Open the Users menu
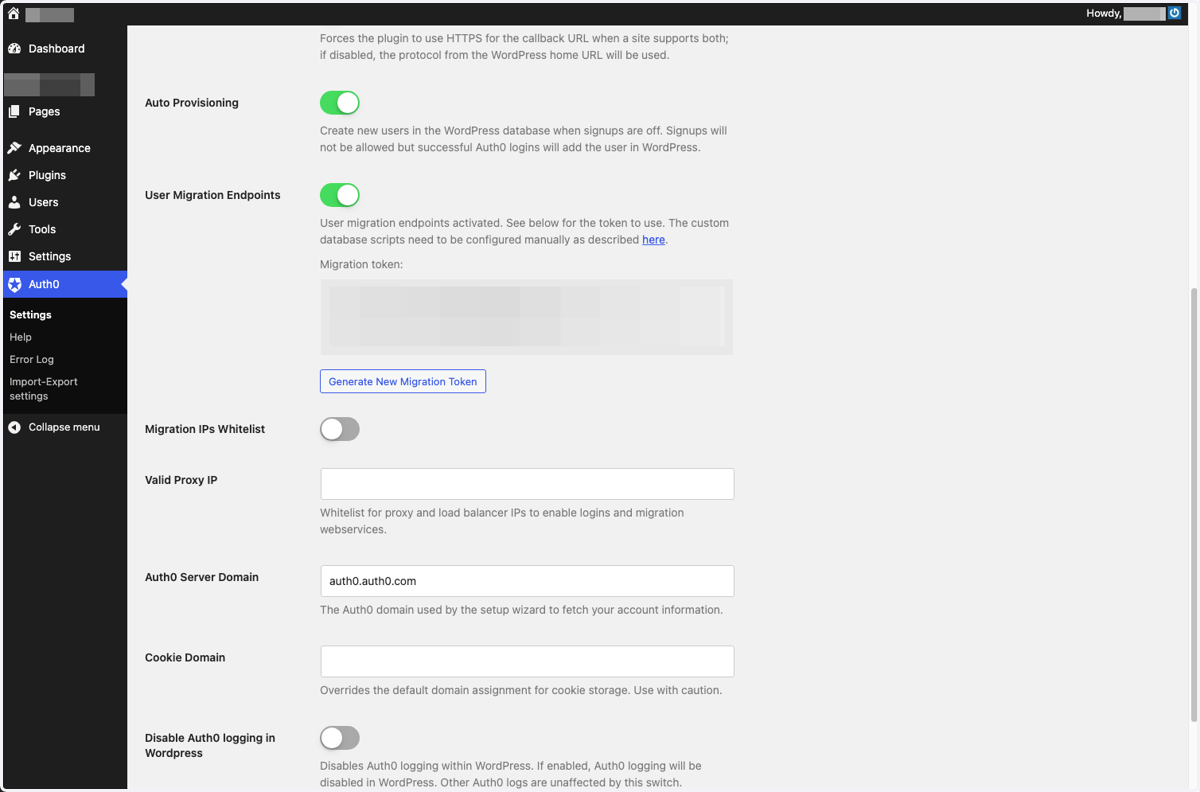This screenshot has width=1200, height=792. tap(64, 202)
